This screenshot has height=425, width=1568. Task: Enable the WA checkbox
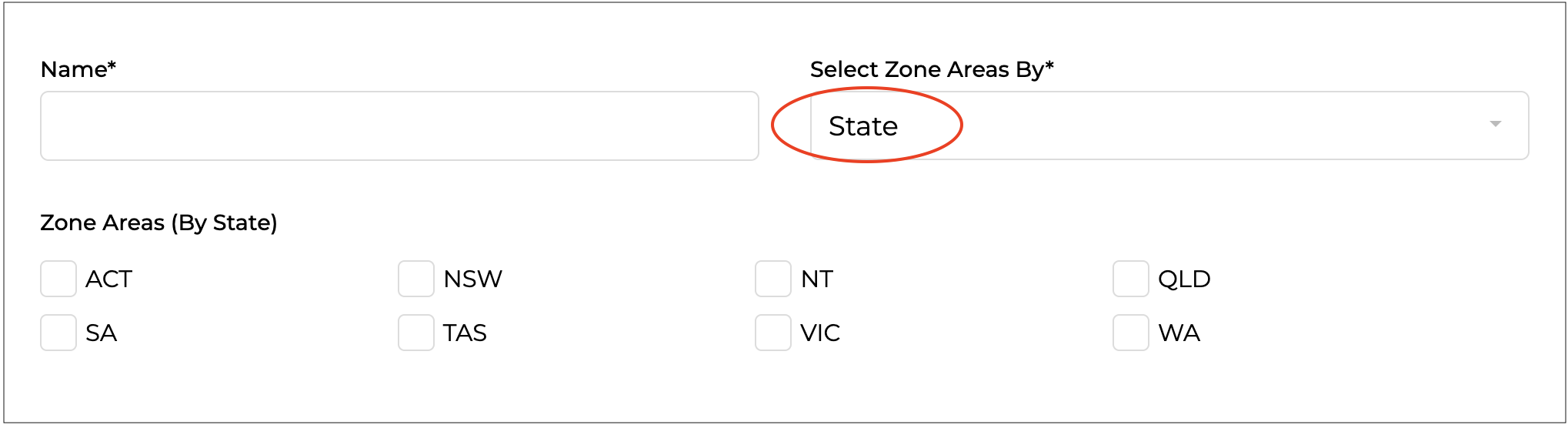[1131, 333]
